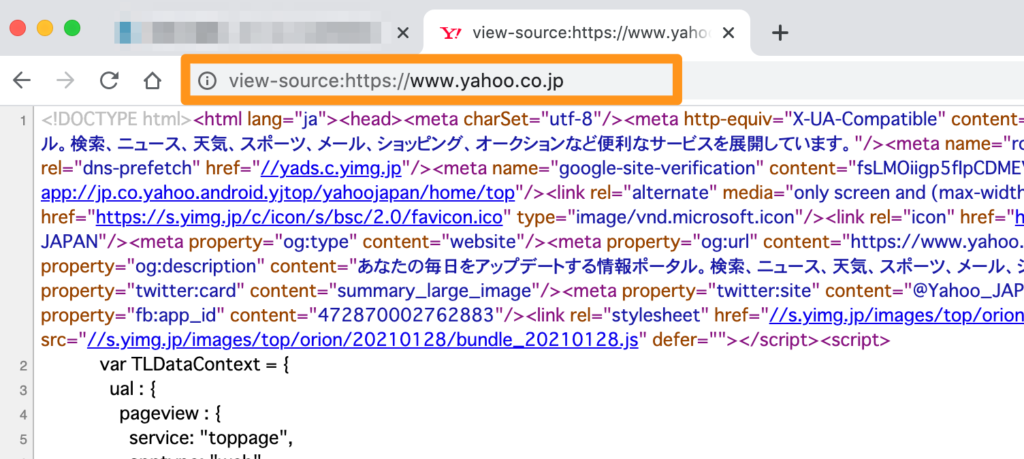The height and width of the screenshot is (459, 1024).
Task: Follow the app://jp.co.yahoo.android.yjtop link
Action: pos(278,190)
